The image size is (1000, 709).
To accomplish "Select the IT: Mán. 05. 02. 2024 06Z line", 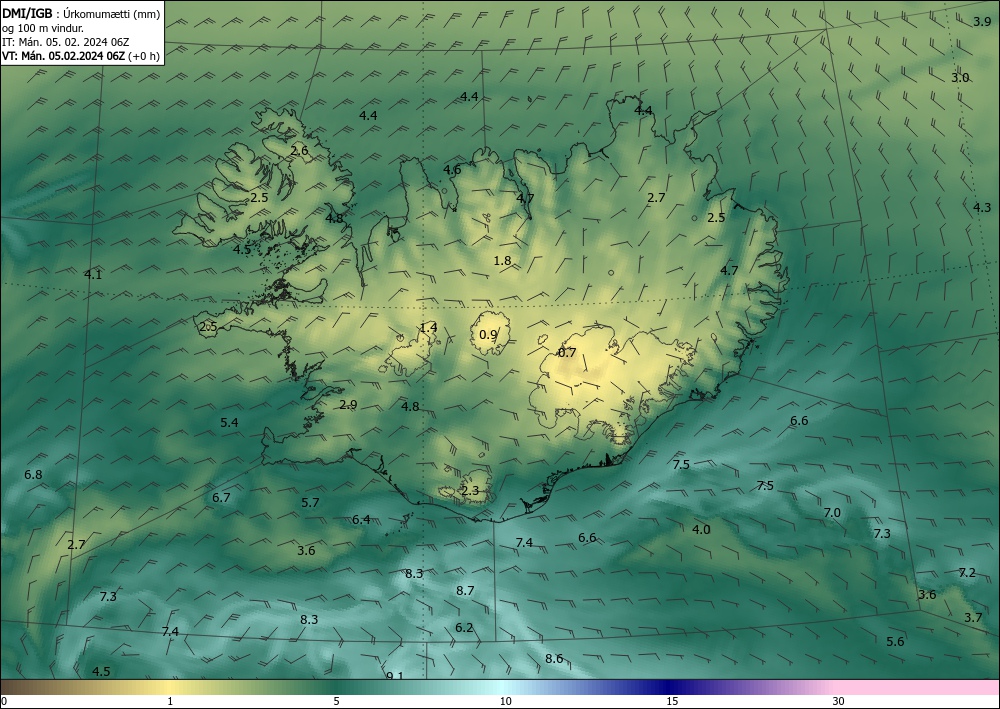I will [66, 42].
